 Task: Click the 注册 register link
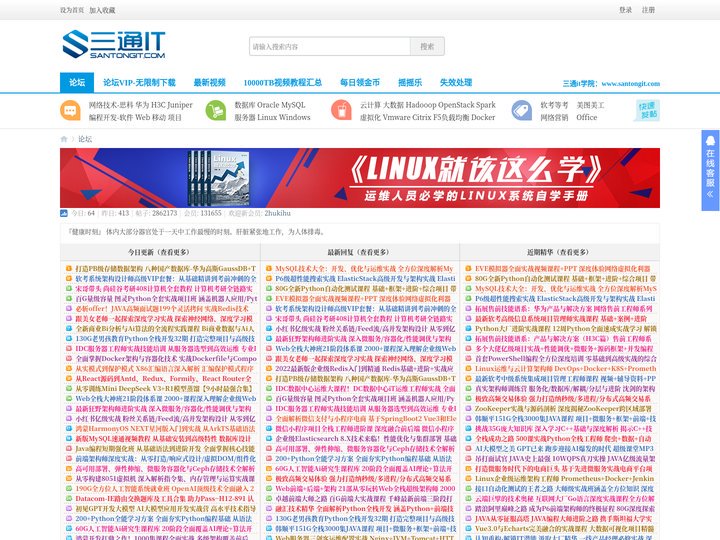648,10
